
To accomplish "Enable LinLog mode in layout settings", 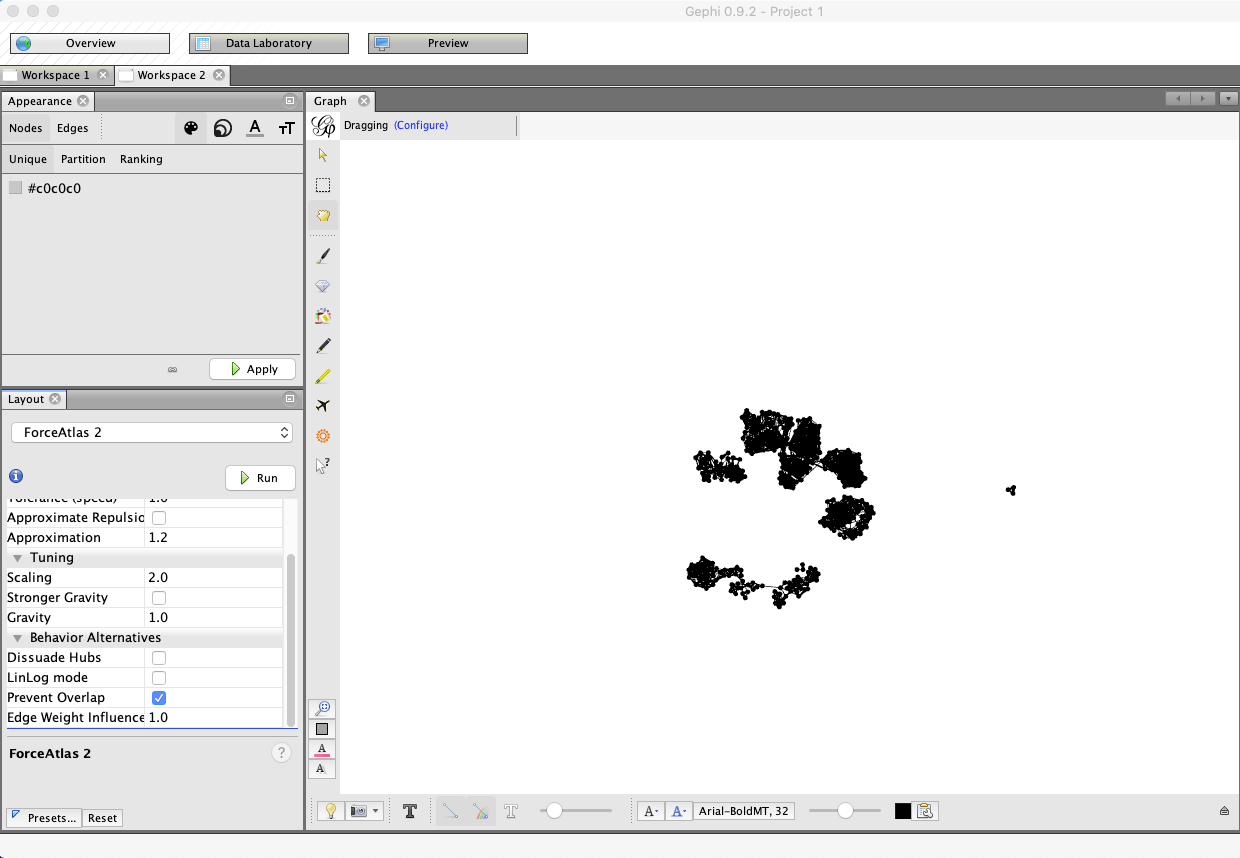I will [x=158, y=677].
